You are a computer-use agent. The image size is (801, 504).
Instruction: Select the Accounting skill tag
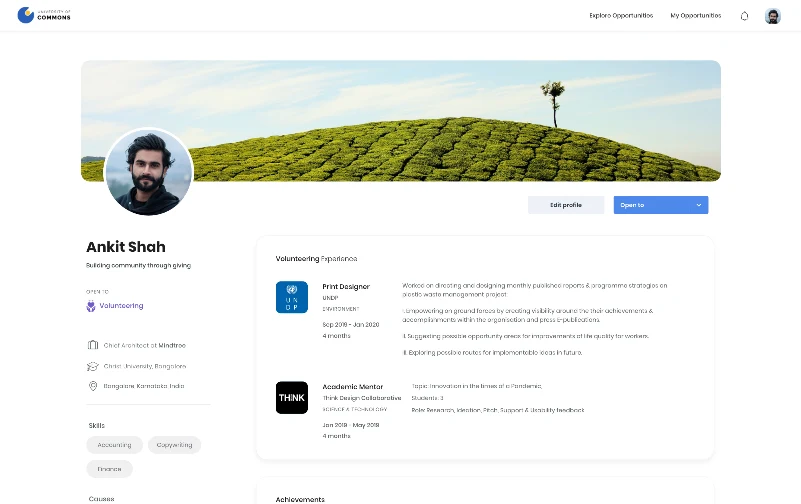(114, 445)
